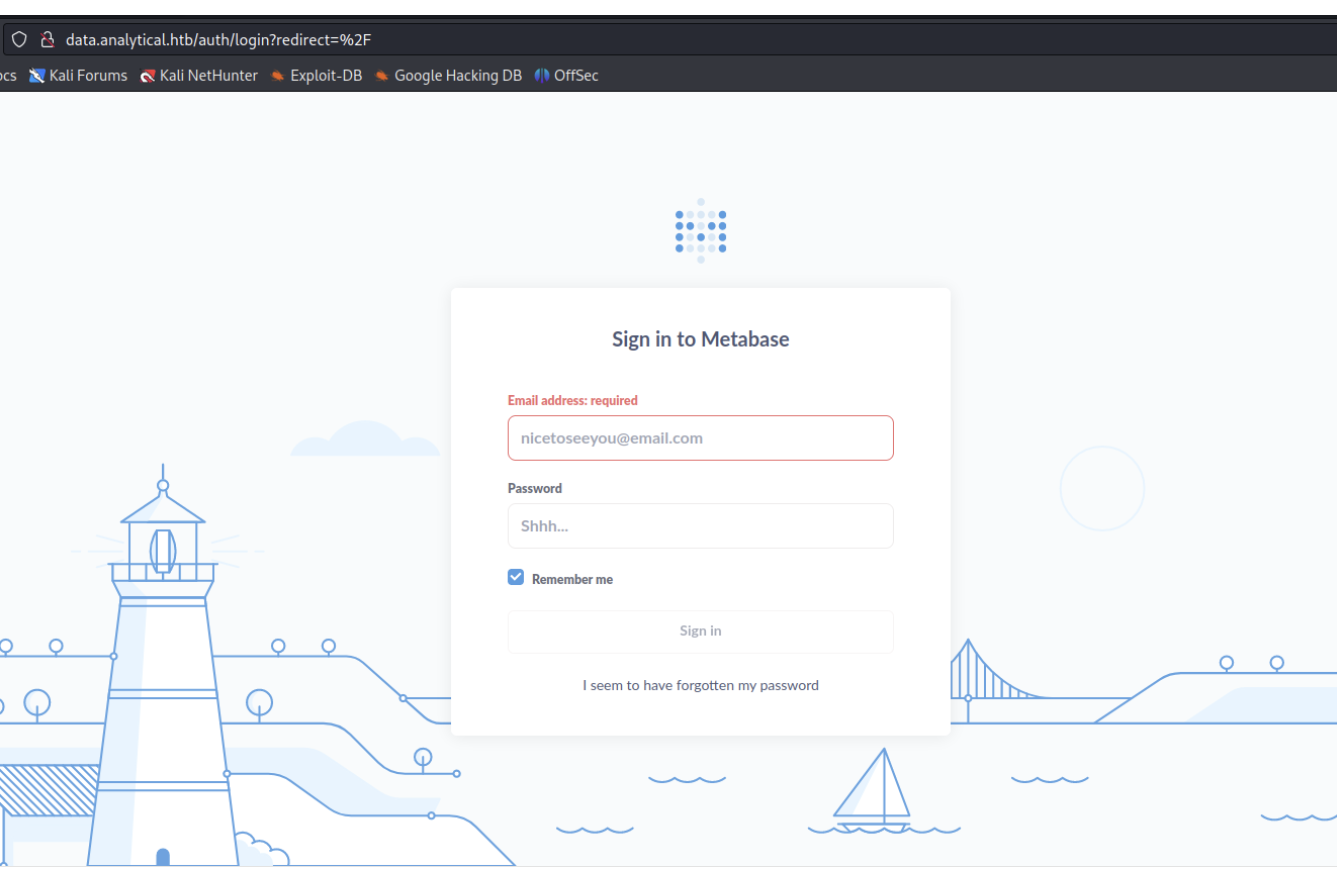Click the Kali Forums bookmark favicon
Screen dimensions: 1337x885
[x=37, y=75]
